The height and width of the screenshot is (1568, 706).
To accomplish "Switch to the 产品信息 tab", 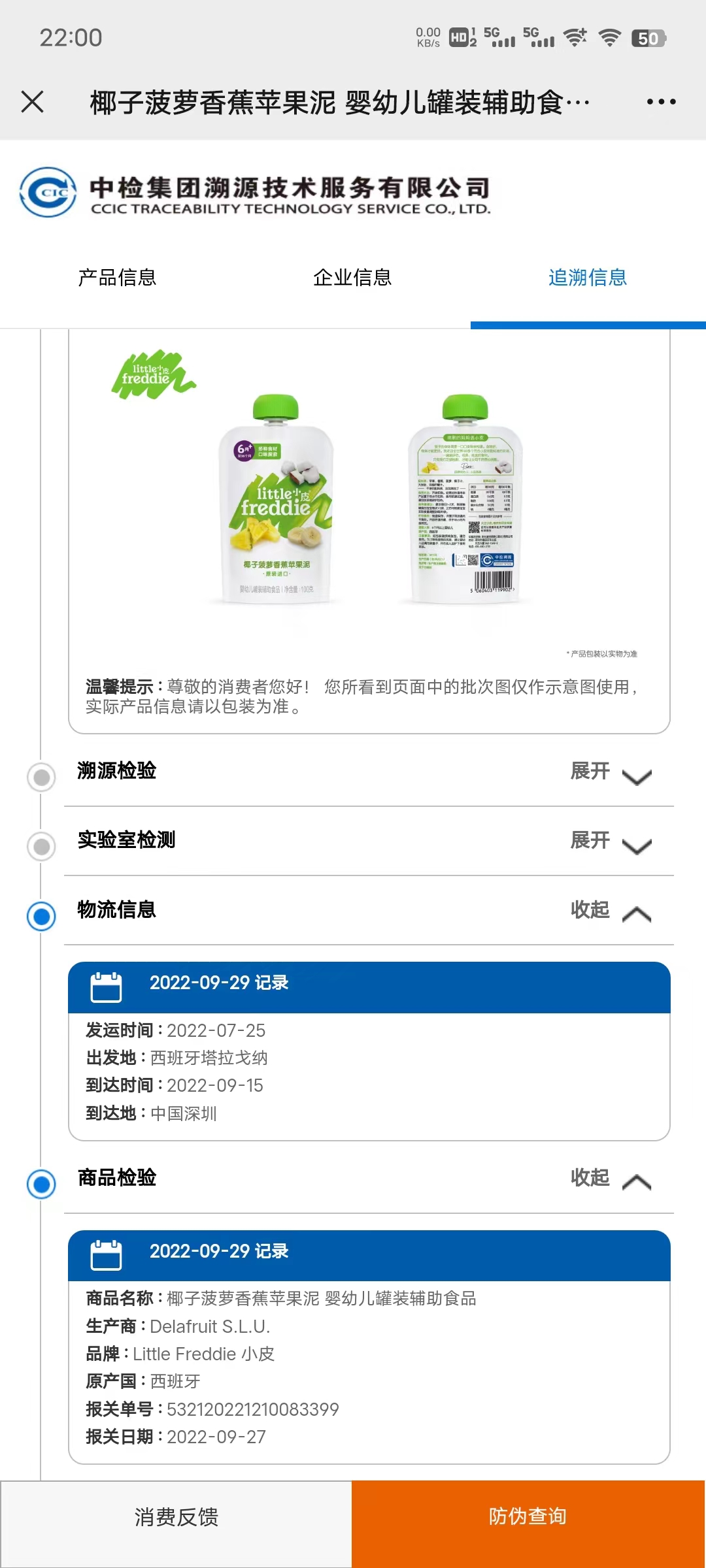I will 118,278.
